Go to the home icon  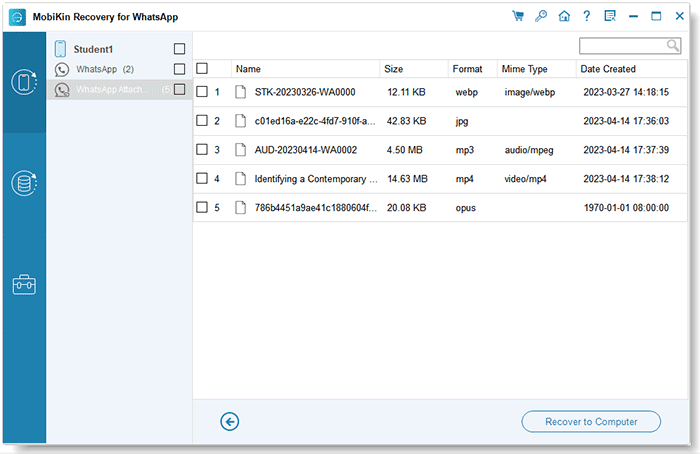564,16
